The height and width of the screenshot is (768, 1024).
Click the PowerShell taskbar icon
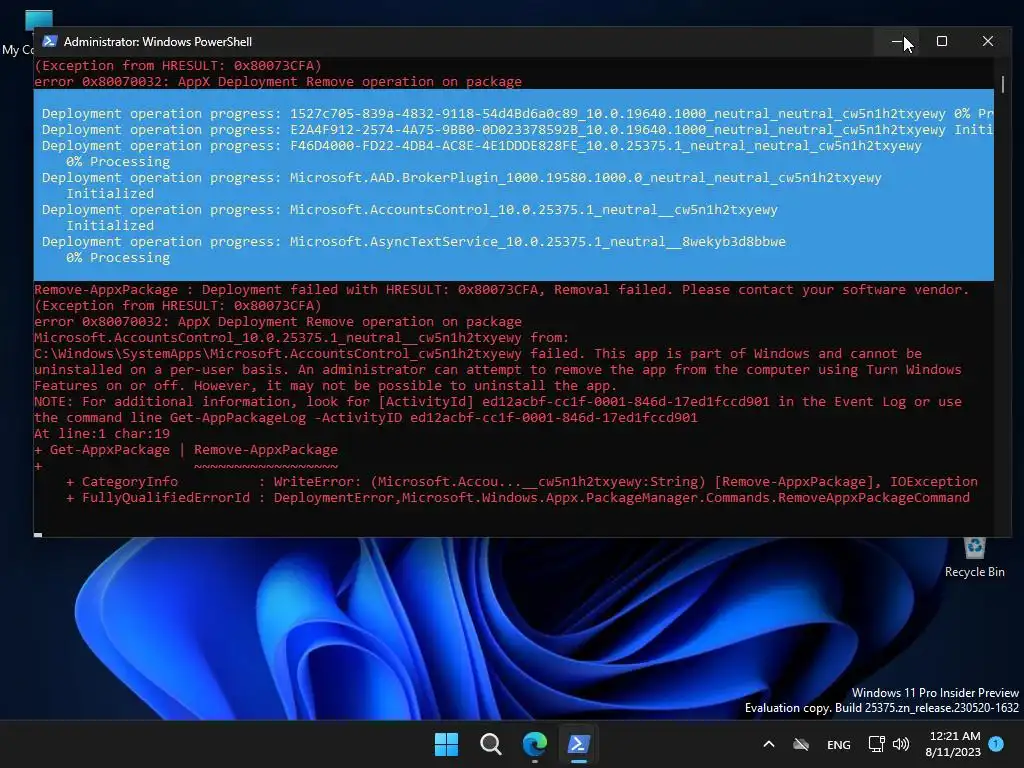point(579,744)
